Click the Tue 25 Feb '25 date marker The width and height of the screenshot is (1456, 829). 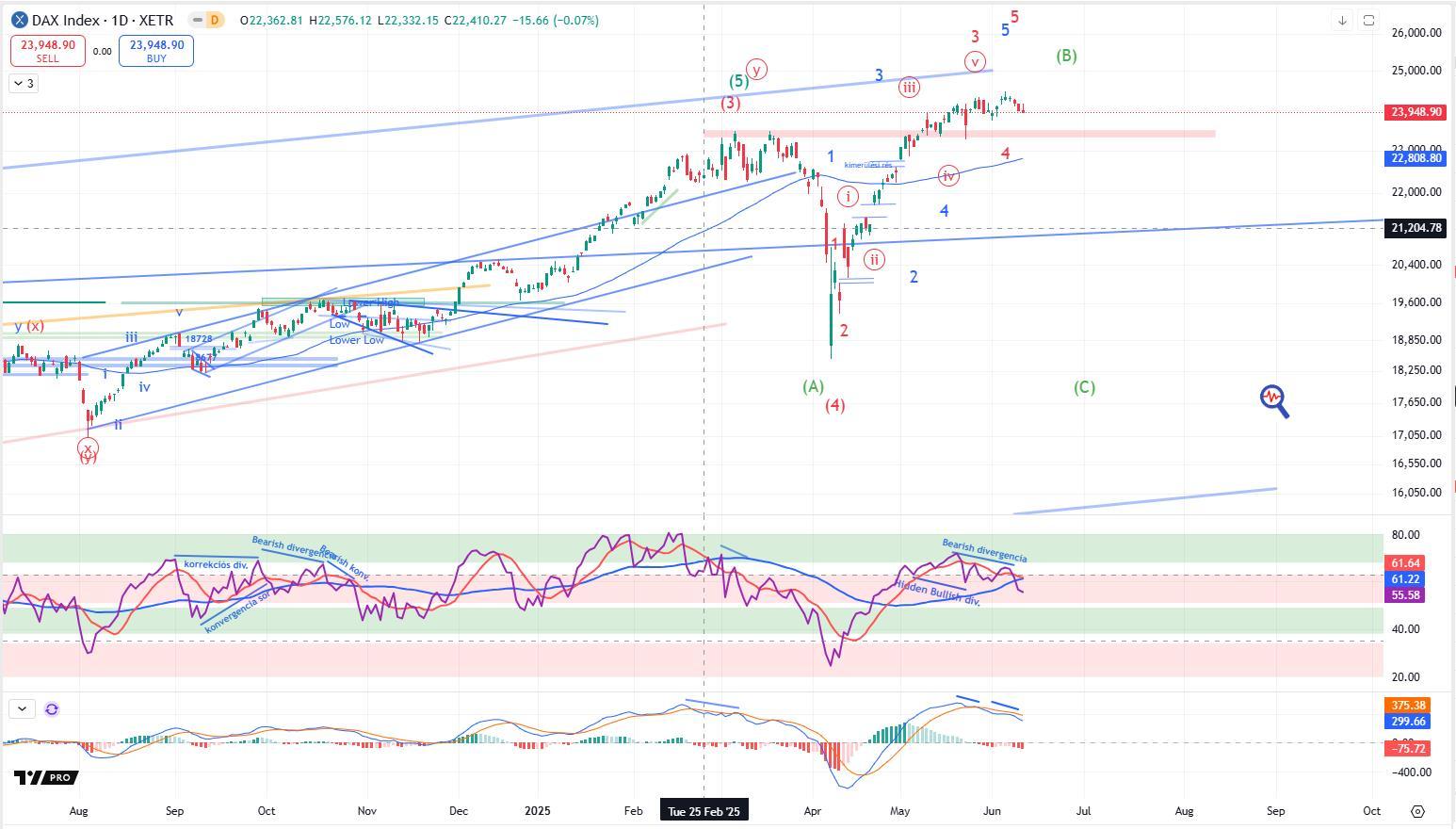[x=704, y=811]
